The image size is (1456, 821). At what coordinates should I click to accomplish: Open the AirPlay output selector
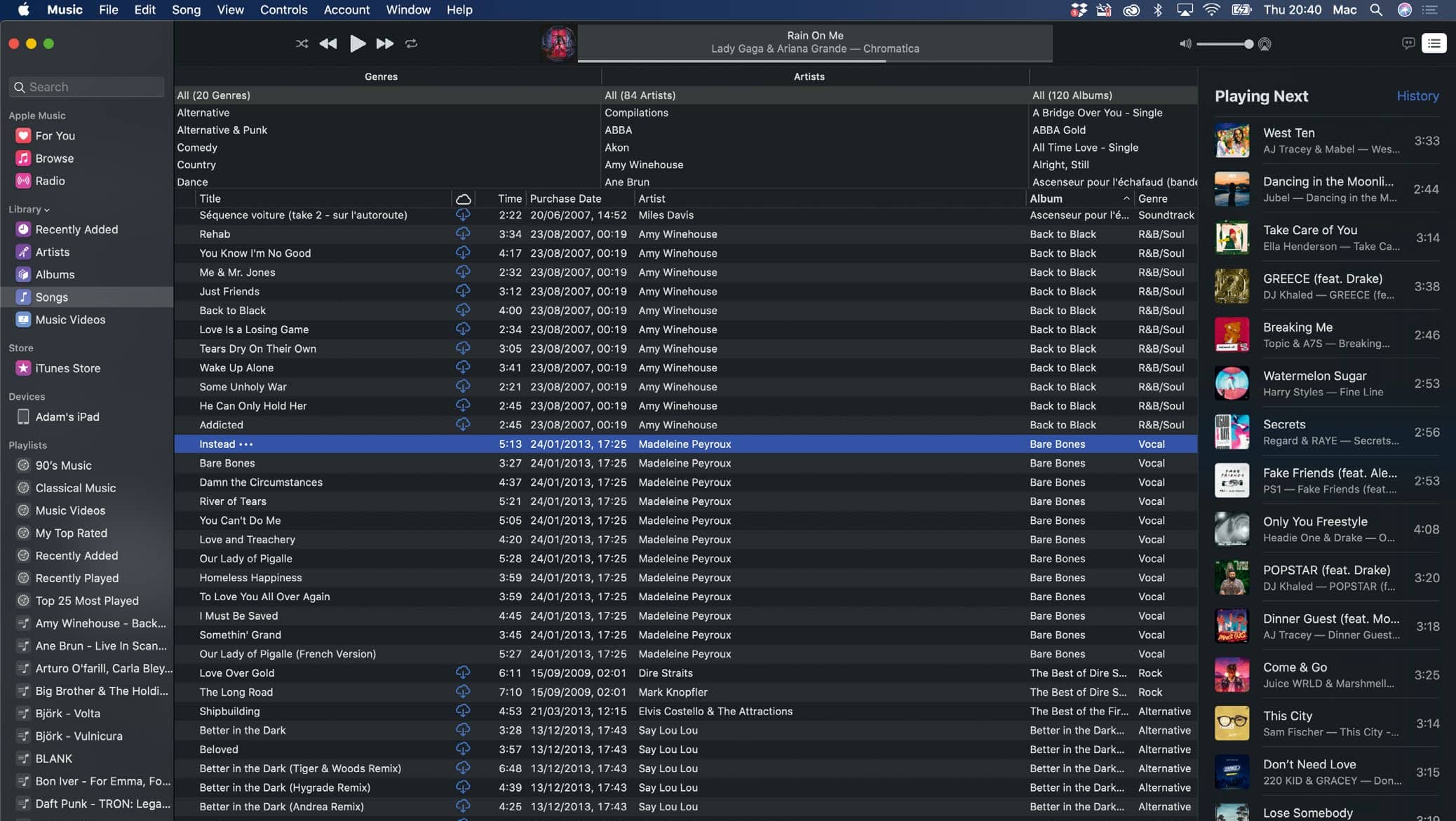click(x=1265, y=44)
